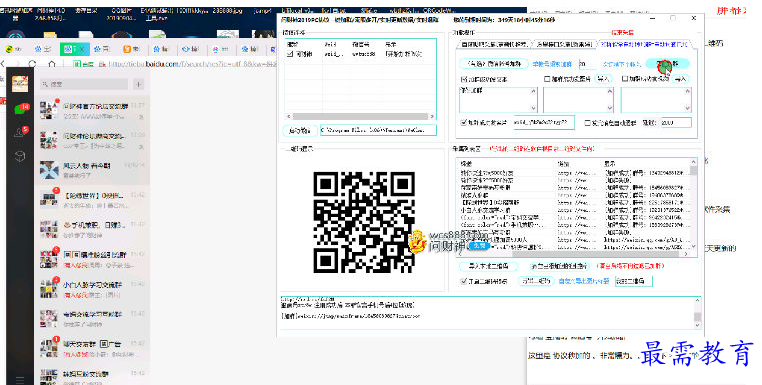This screenshot has width=762, height=385.
Task: Click the blue link beside the bottom input
Action: pyautogui.click(x=584, y=281)
